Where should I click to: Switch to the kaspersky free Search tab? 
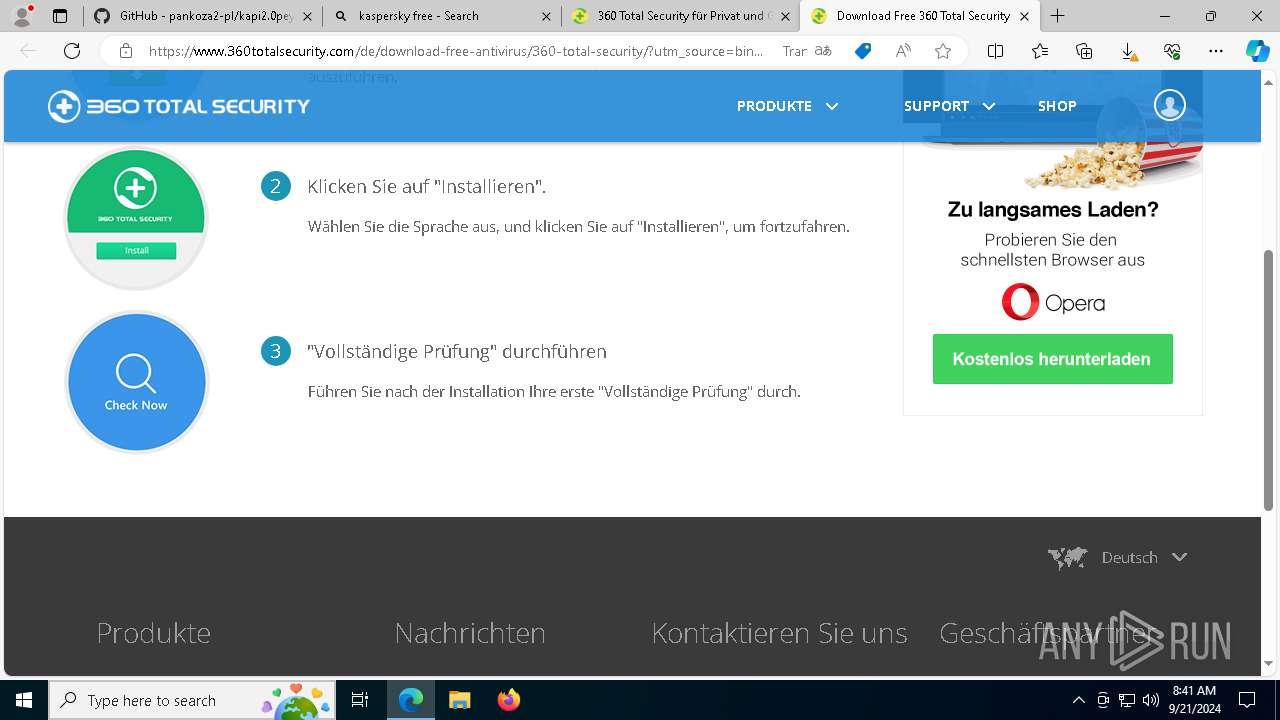point(440,16)
